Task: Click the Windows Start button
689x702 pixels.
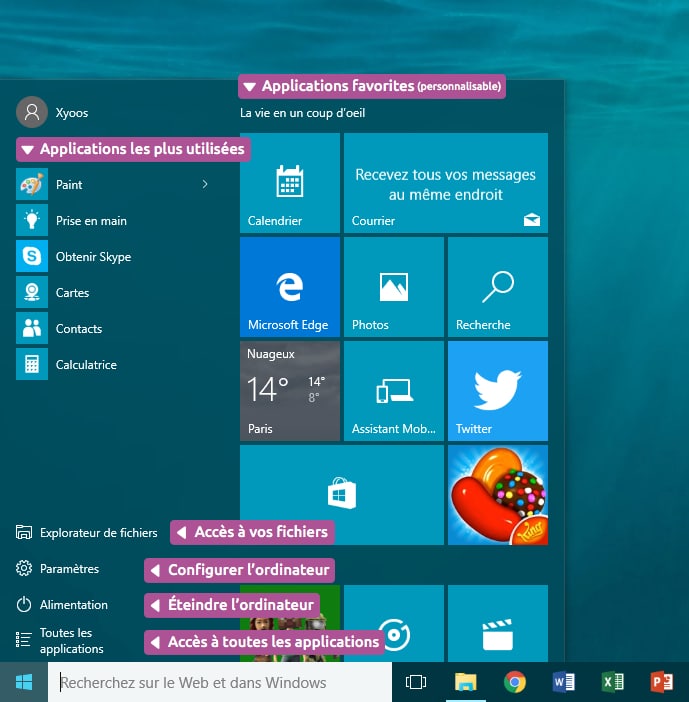Action: (x=24, y=682)
